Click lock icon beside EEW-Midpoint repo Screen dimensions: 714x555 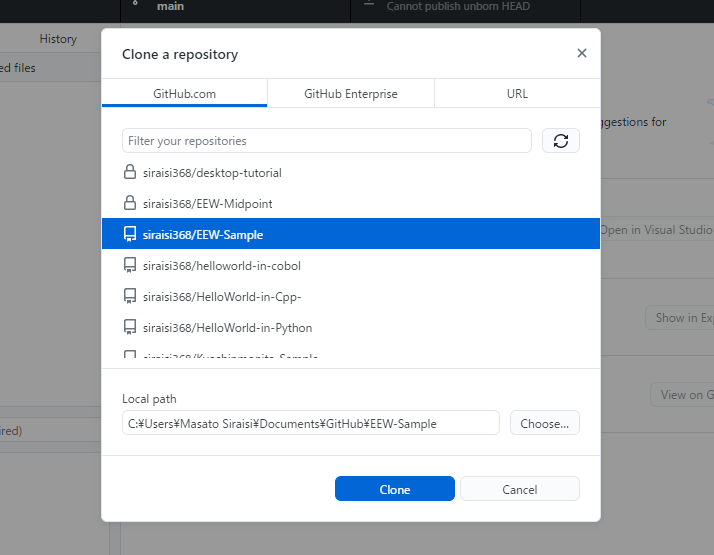130,203
